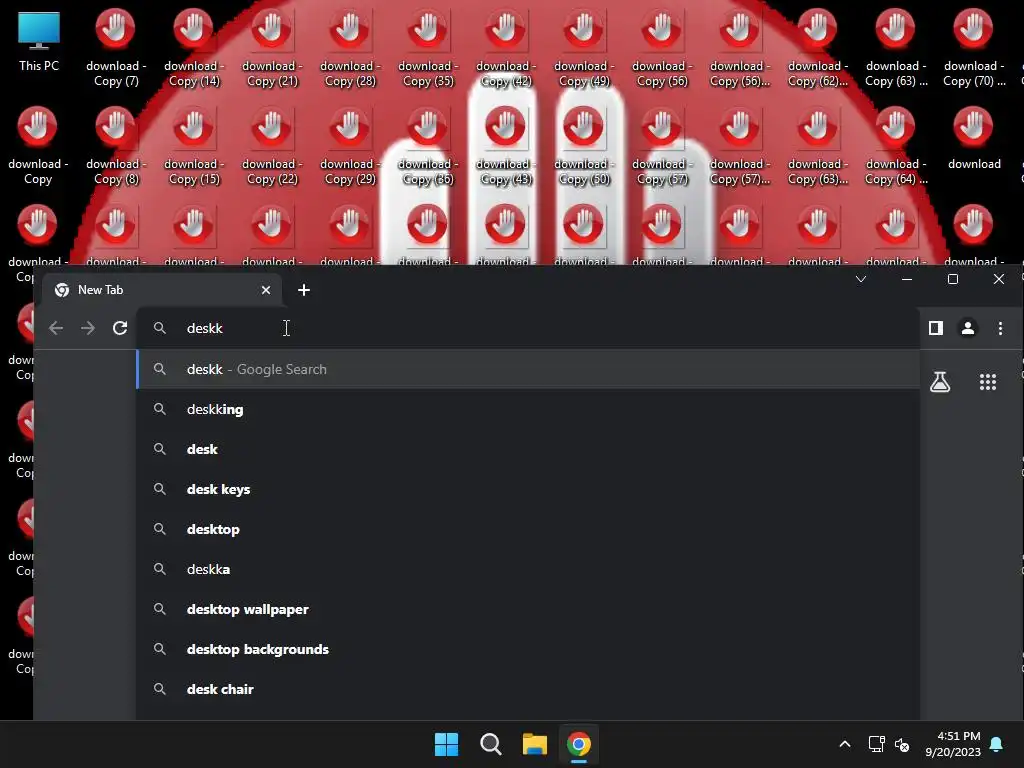
Task: Switch to the New Tab tab
Action: click(x=162, y=290)
